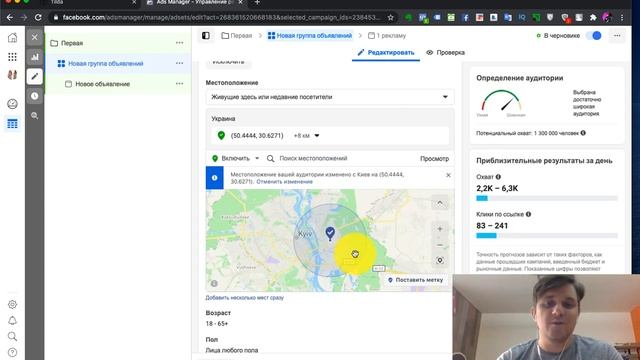
Task: Open the magnifier inspect icon in side strip
Action: 35,116
